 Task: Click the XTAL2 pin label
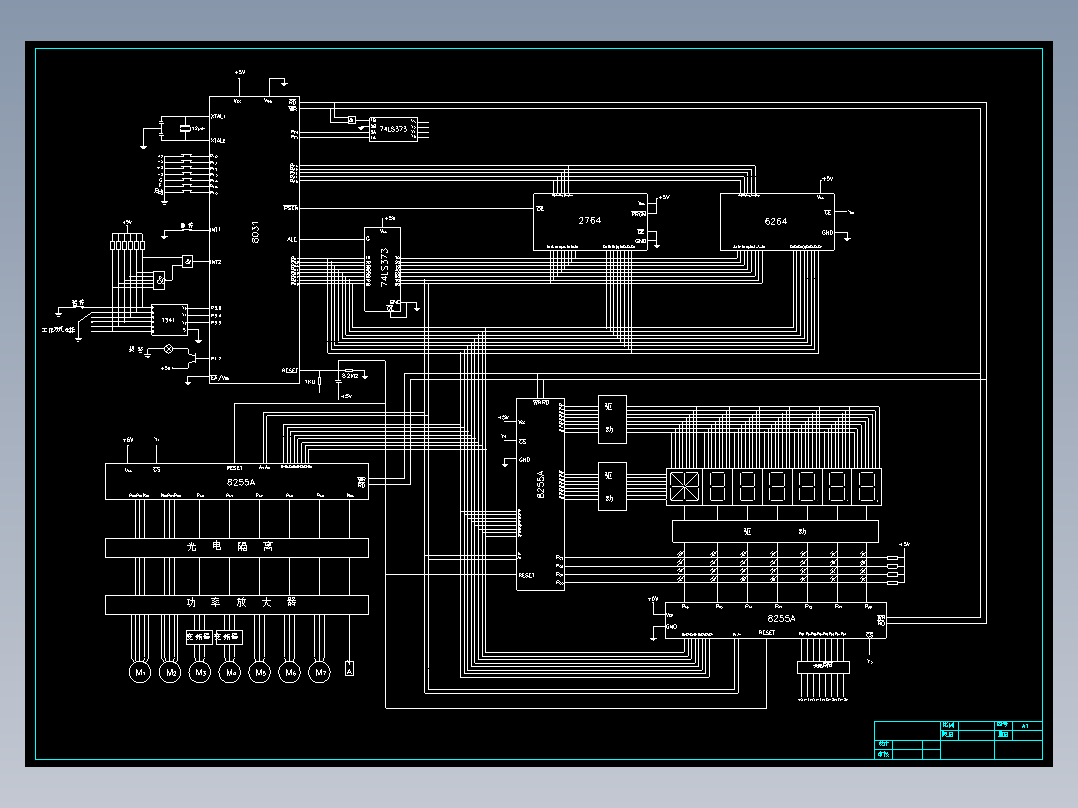[x=219, y=140]
